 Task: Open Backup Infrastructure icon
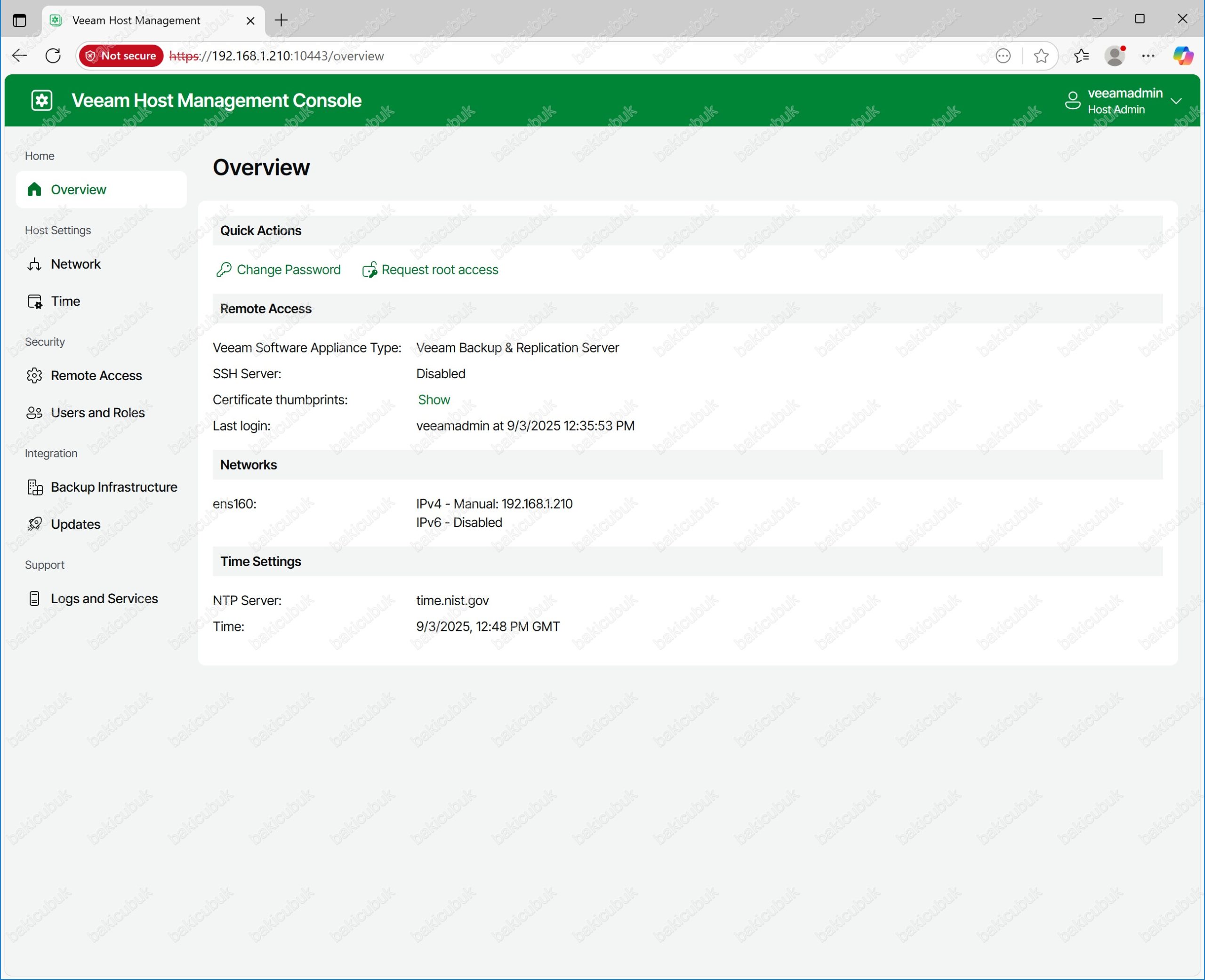[34, 487]
